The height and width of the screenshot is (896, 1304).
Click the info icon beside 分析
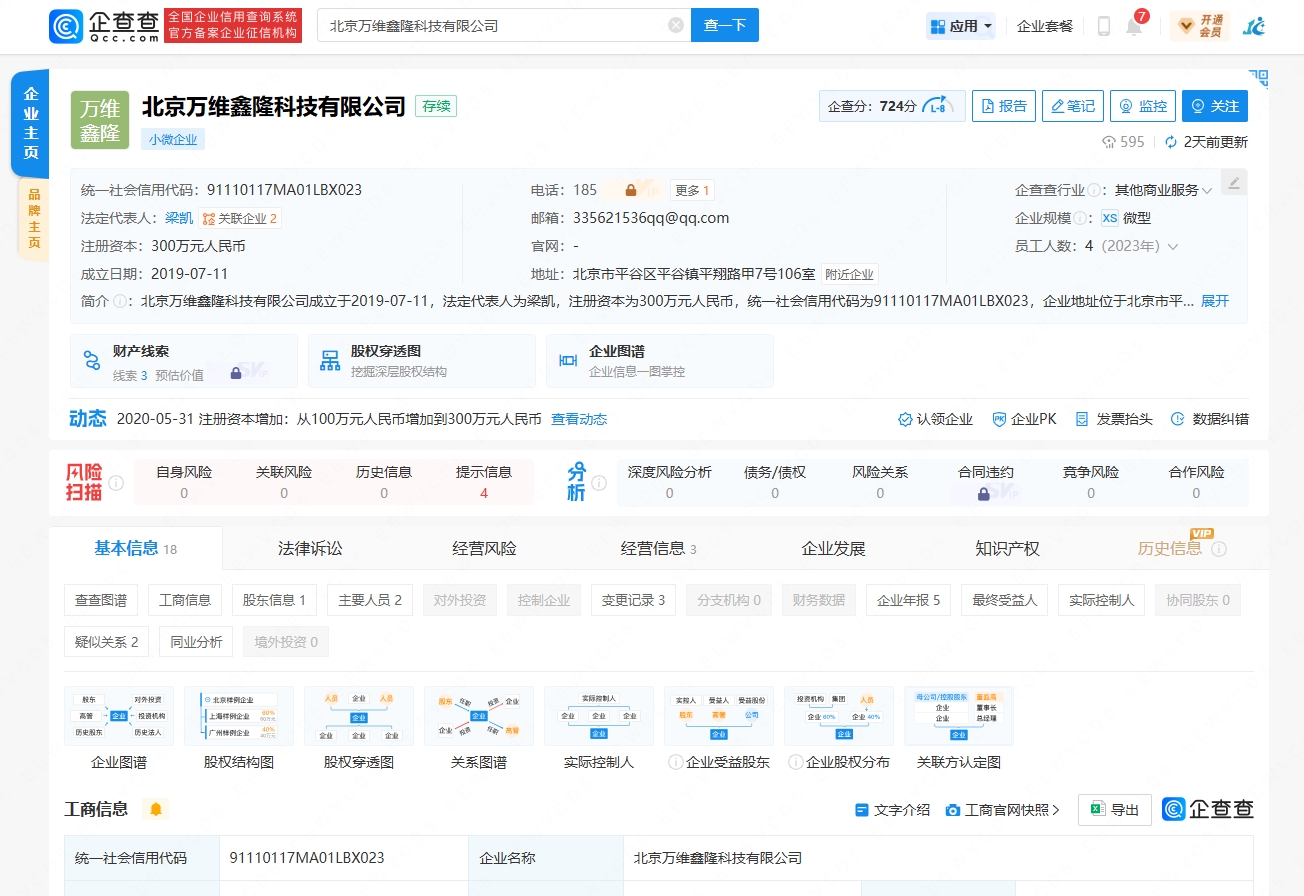[x=599, y=483]
